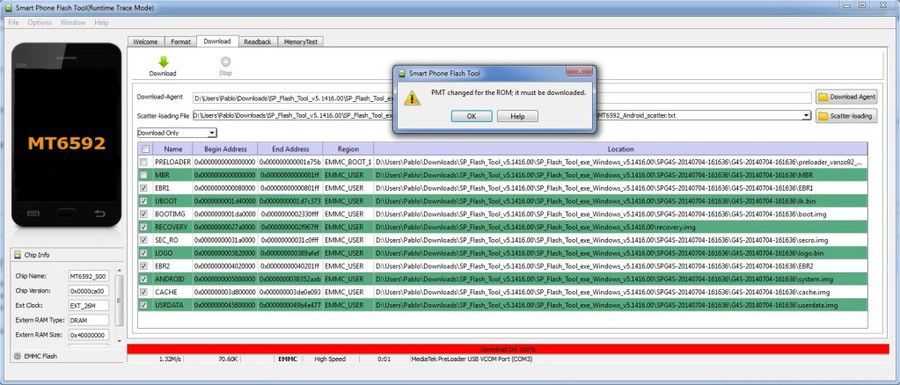The image size is (900, 385).
Task: Uncheck the SEC_RO partition checkbox
Action: tap(143, 240)
